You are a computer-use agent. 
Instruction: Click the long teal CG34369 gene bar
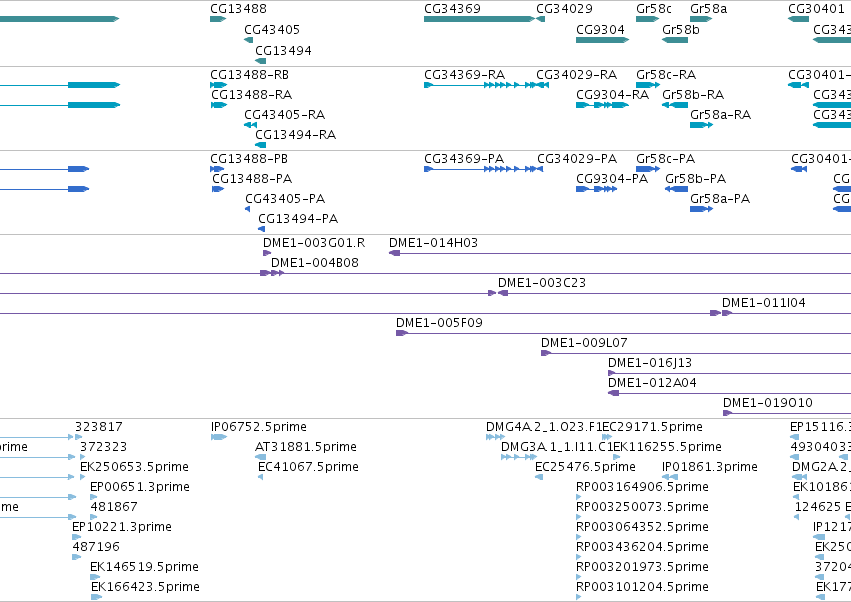click(x=479, y=19)
